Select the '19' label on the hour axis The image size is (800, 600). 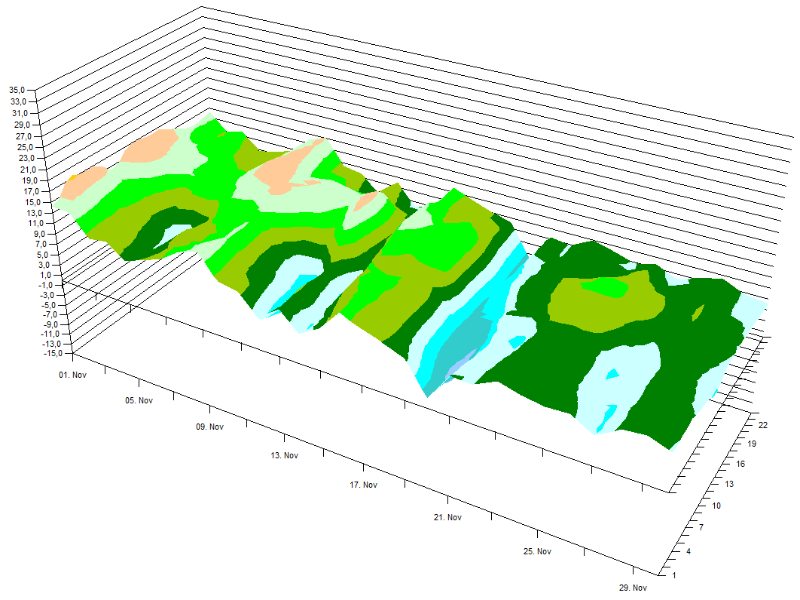click(x=752, y=444)
